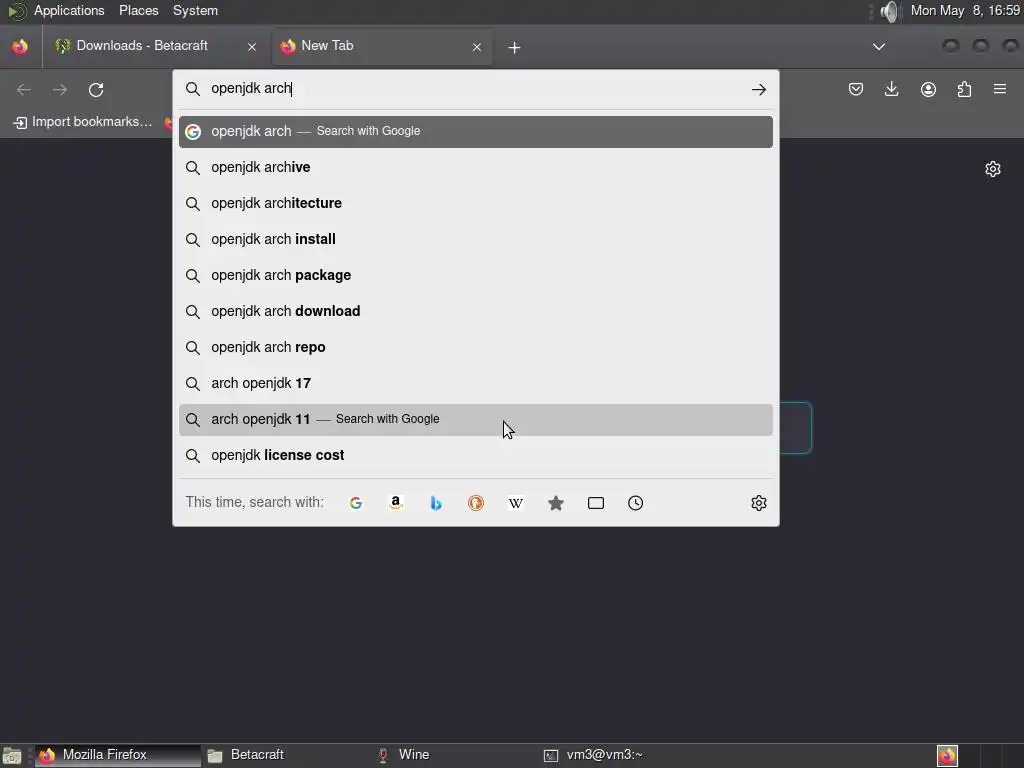1024x768 pixels.
Task: Open search settings gear in dropdown
Action: tap(758, 503)
